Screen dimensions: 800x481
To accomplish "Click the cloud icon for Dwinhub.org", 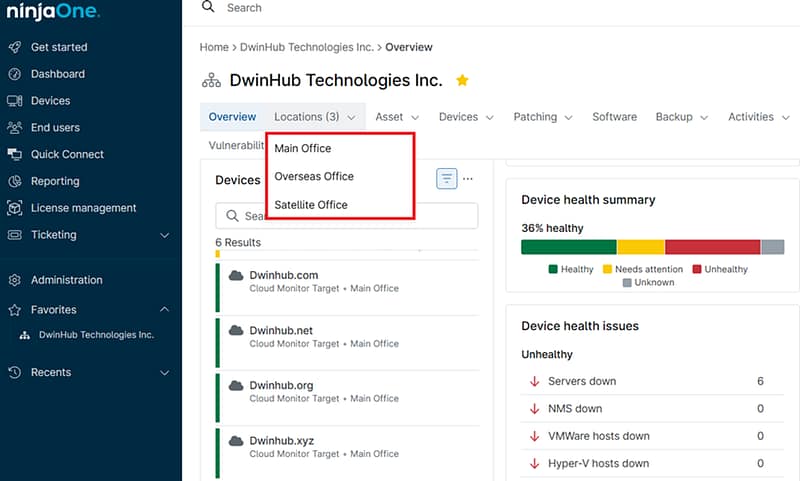I will tap(236, 386).
